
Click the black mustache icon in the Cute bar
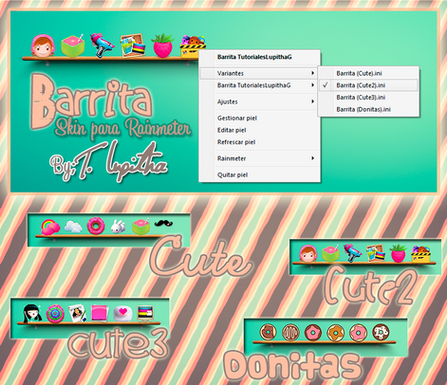(x=164, y=223)
